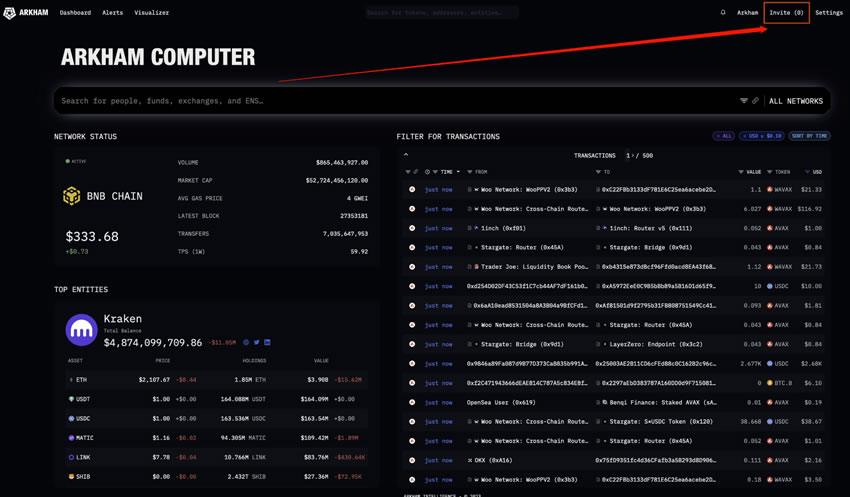This screenshot has height=497, width=850.
Task: Click the WAVAX token icon on the $21.73 row
Action: click(x=769, y=267)
